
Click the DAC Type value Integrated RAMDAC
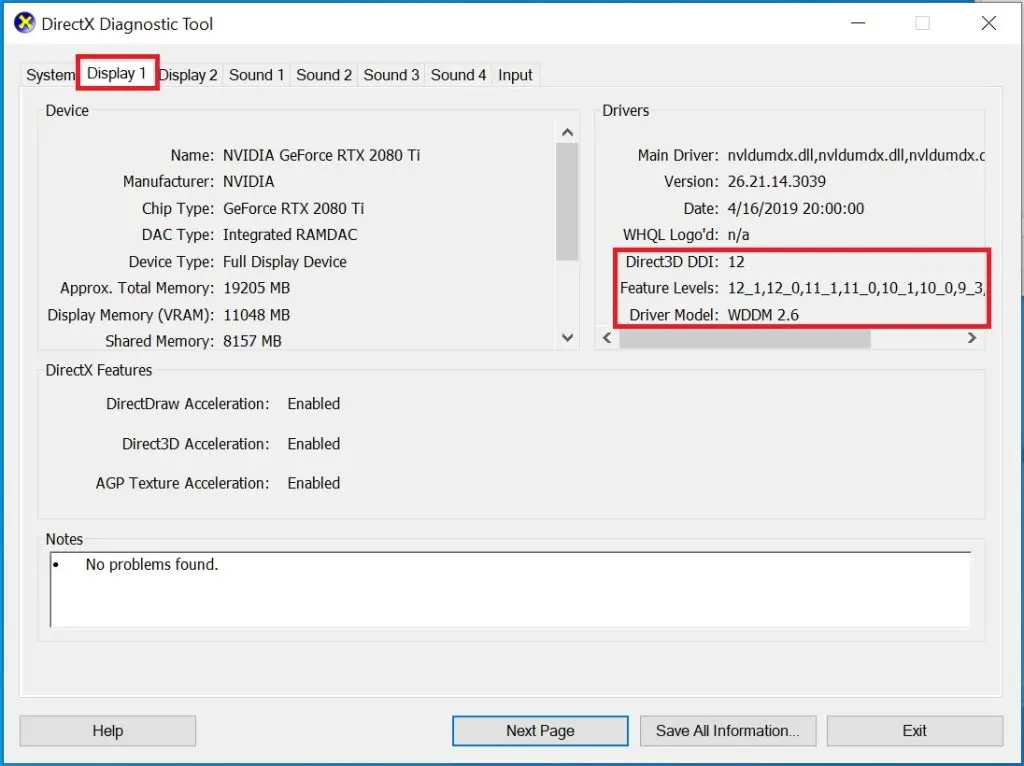(290, 235)
